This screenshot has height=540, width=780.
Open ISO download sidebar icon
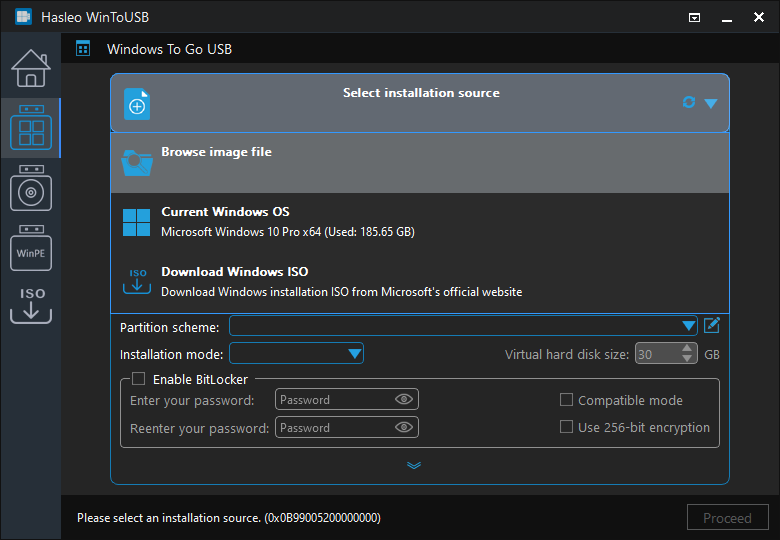coord(31,305)
